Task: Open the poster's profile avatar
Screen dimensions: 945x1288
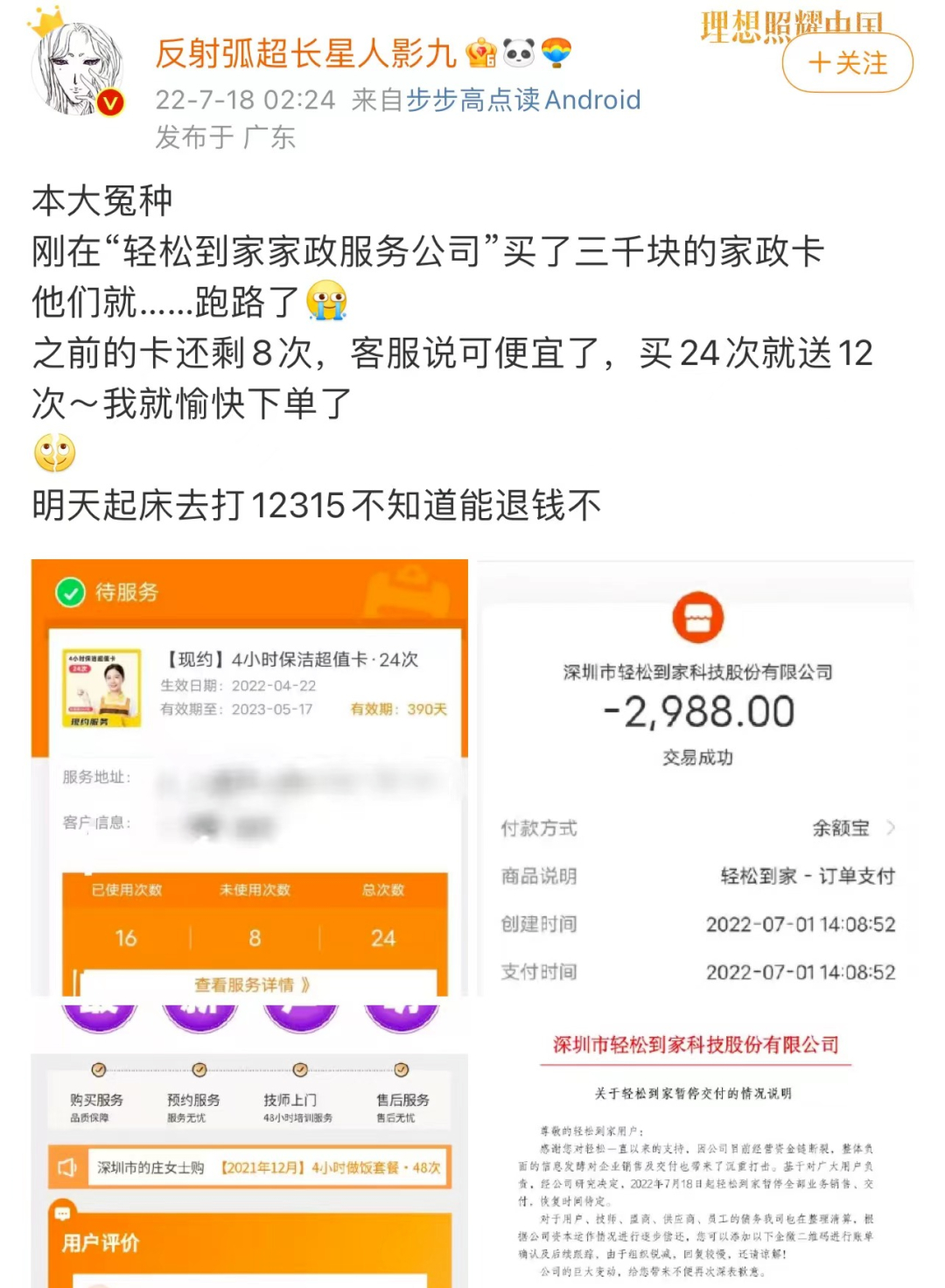Action: pos(77,70)
